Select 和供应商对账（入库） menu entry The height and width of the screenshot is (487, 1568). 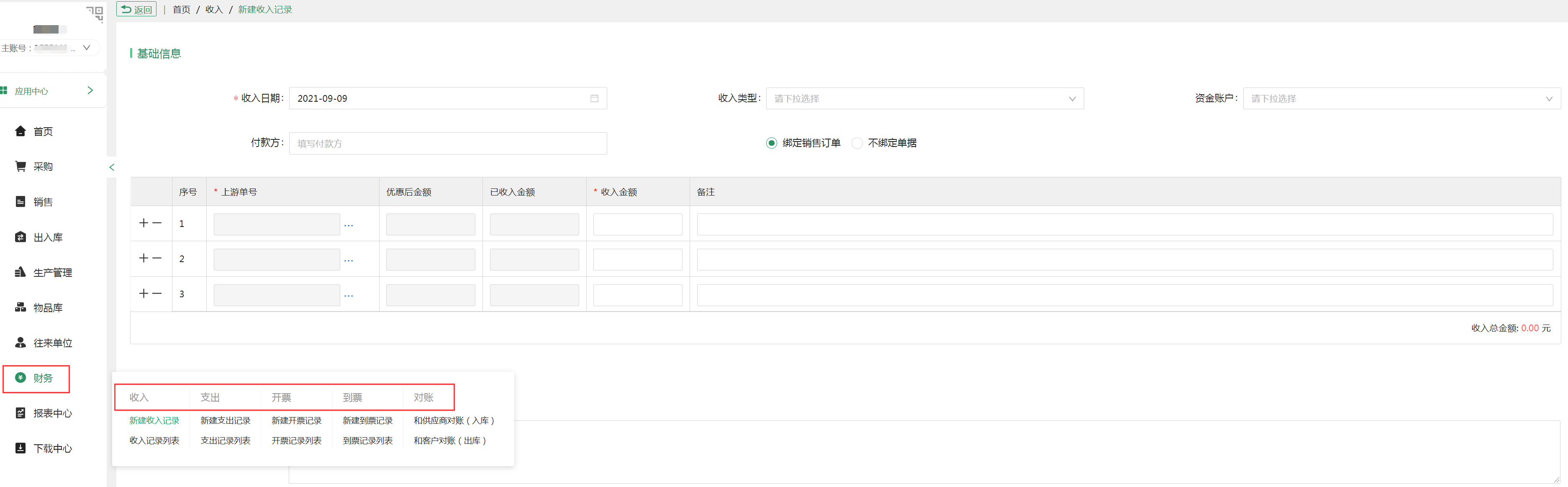[454, 421]
